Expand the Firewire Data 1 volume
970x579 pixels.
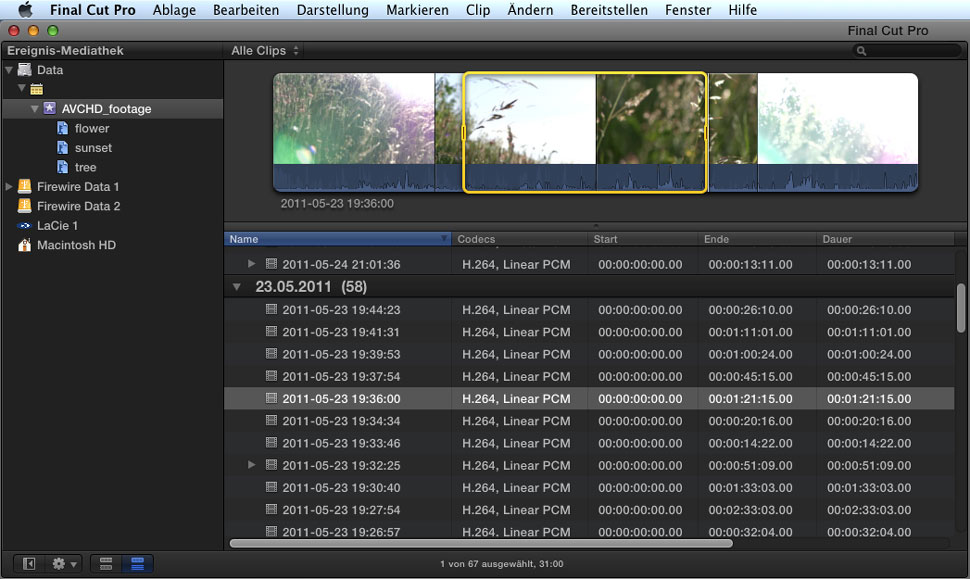pos(10,187)
